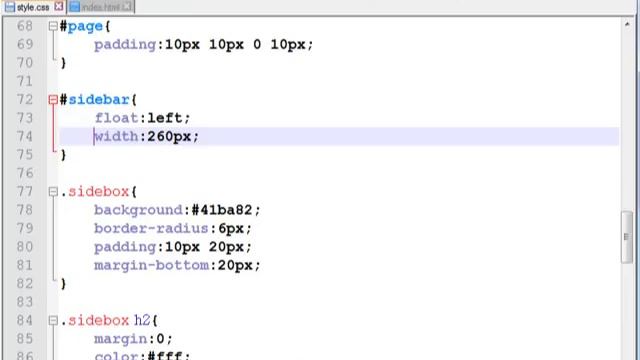Close the style.css tab
The image size is (640, 360).
[x=59, y=7]
